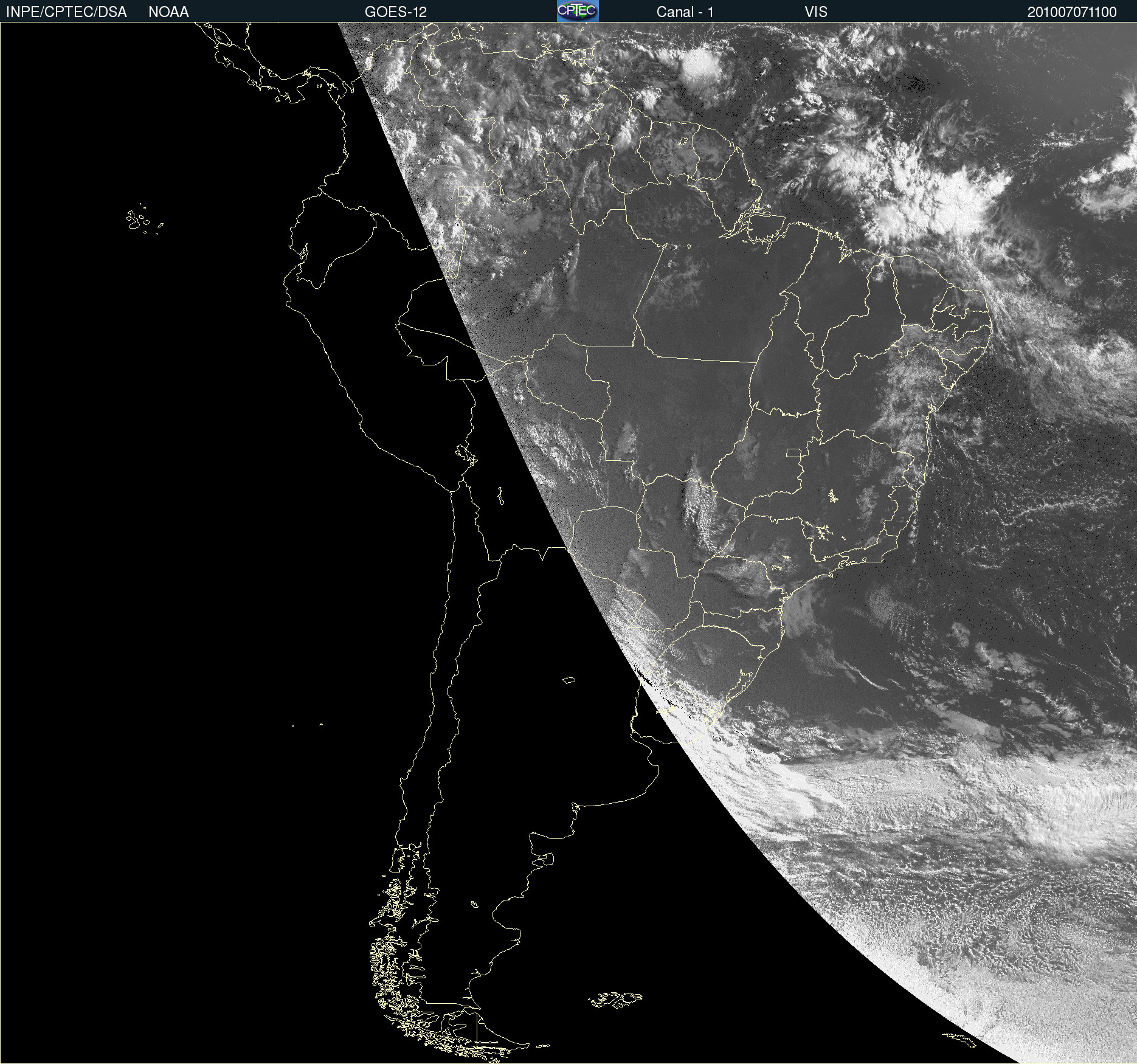Click the NOAA label in header
This screenshot has width=1137, height=1064.
(168, 12)
